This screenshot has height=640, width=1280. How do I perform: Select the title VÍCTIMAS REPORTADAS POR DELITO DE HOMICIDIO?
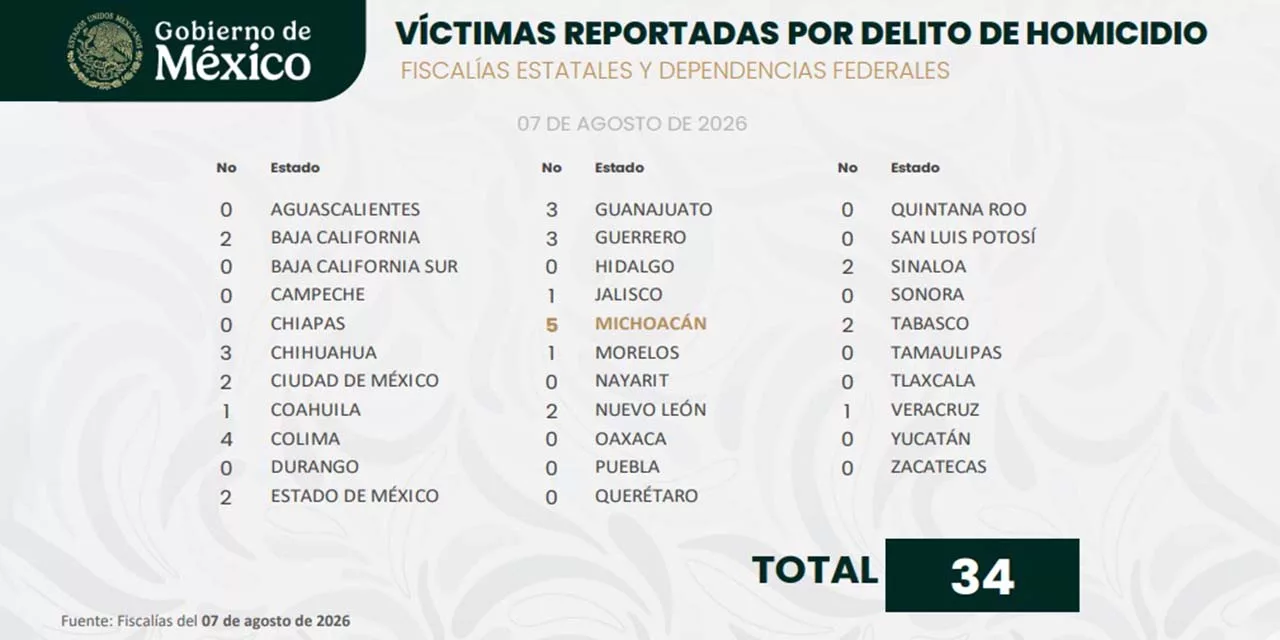pos(801,33)
